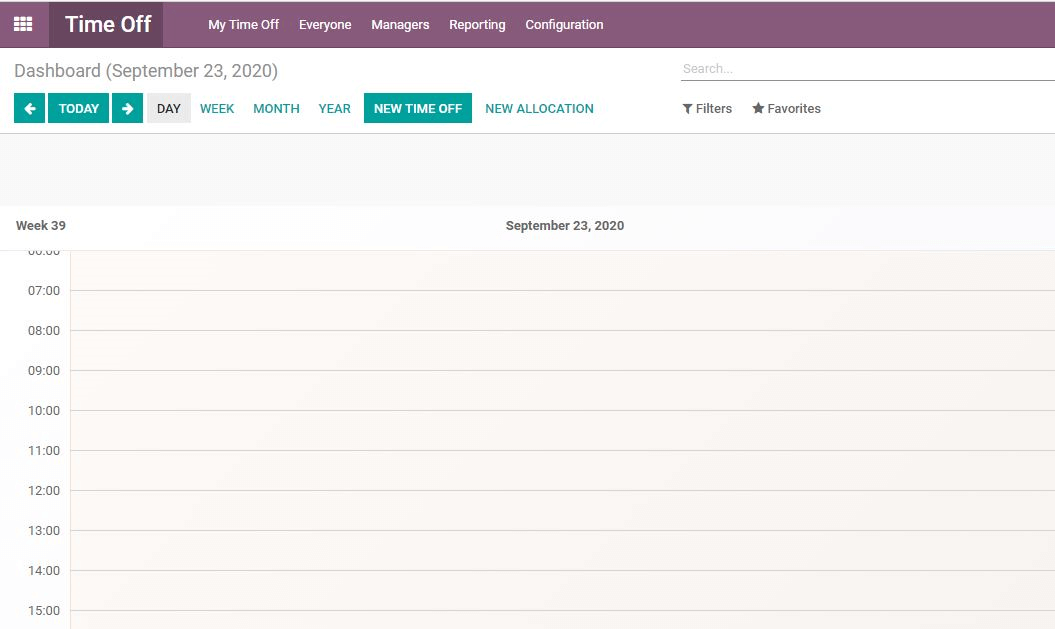Switch calendar to WEEK view
This screenshot has height=629, width=1055.
(x=217, y=108)
